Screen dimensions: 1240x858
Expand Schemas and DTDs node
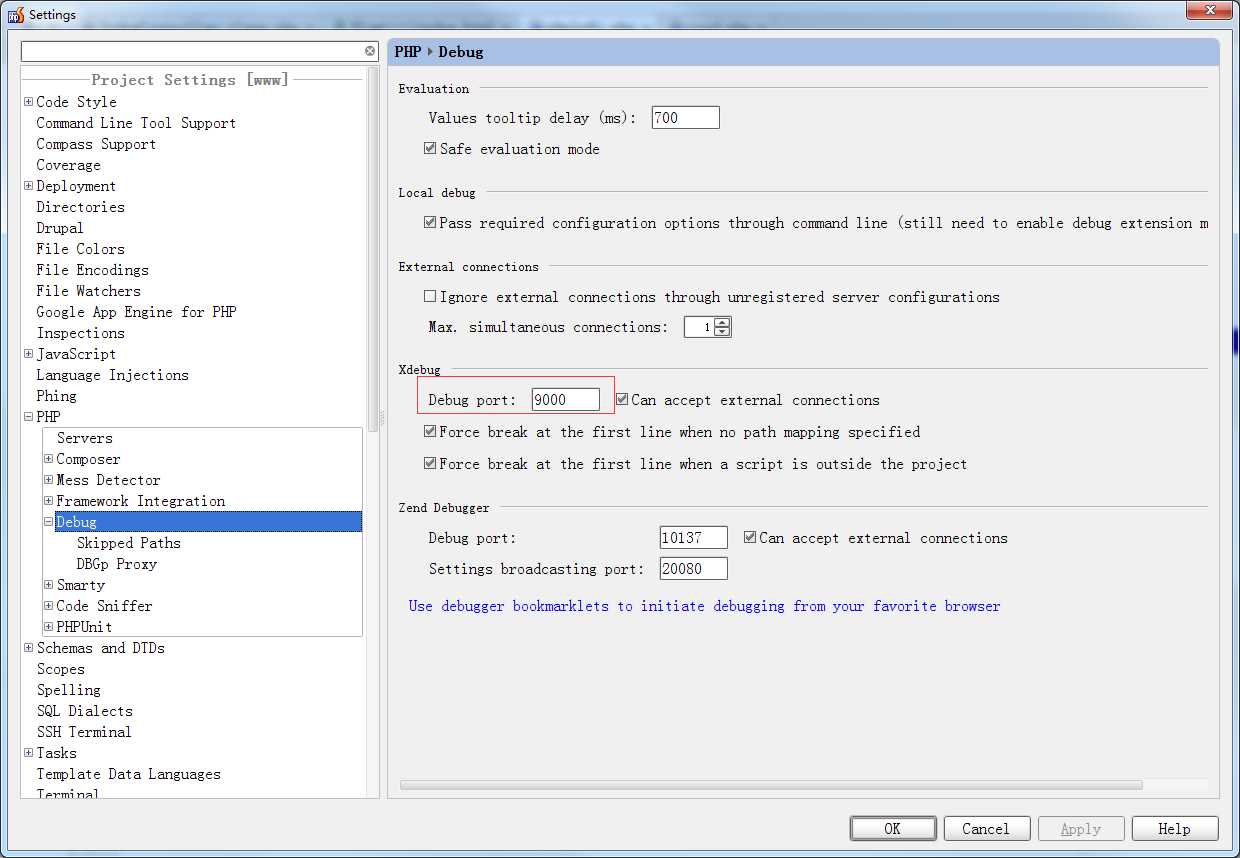click(x=28, y=647)
